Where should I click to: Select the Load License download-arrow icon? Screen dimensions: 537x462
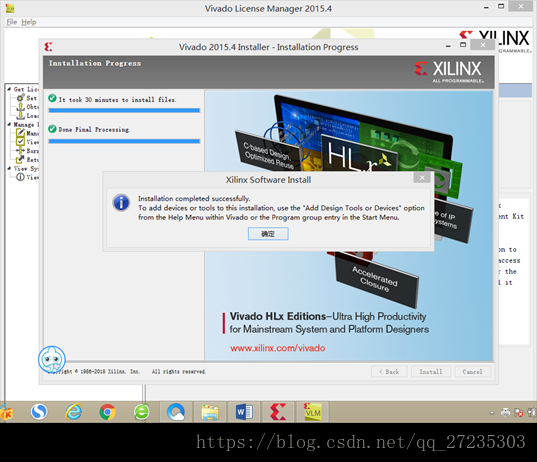click(x=21, y=115)
